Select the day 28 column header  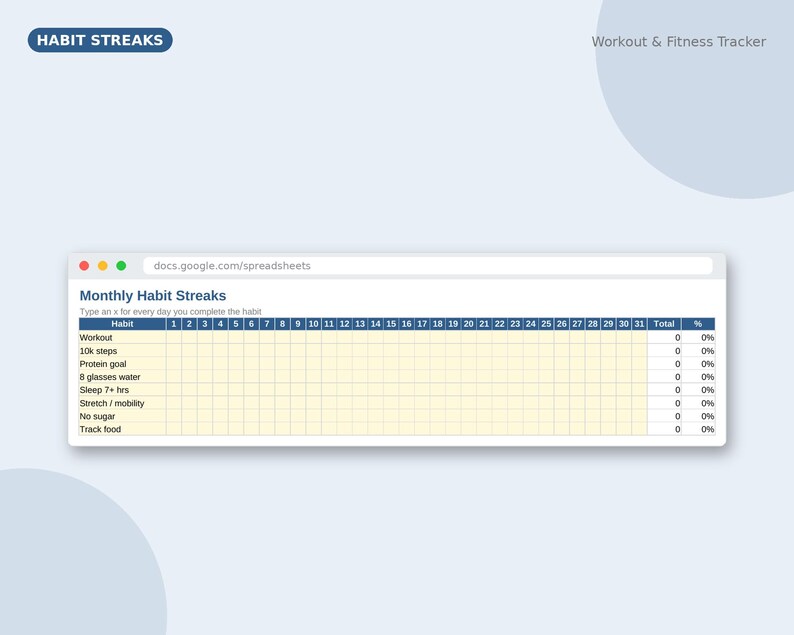pyautogui.click(x=592, y=324)
